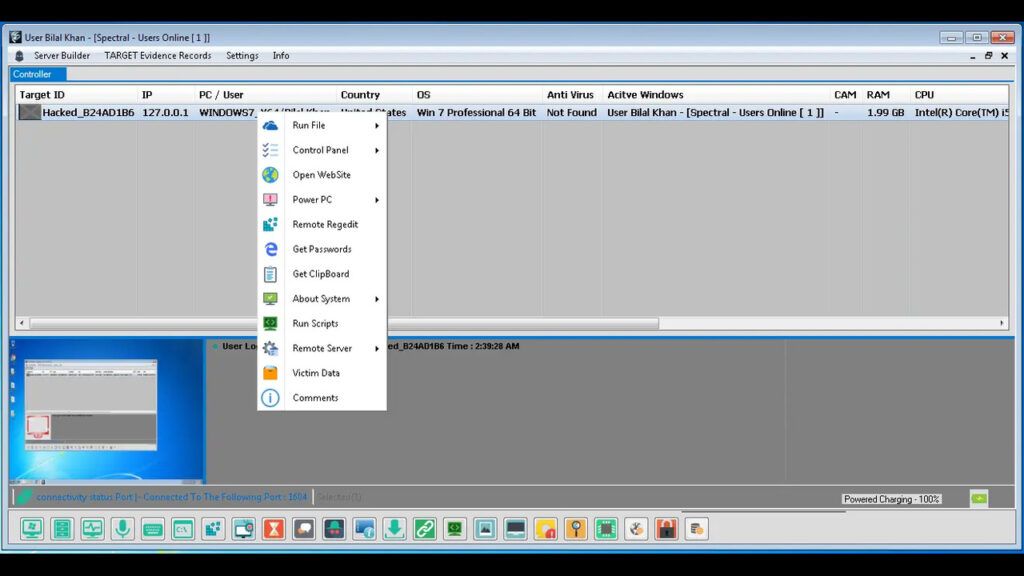This screenshot has height=576, width=1024.
Task: Open the Info menu
Action: (x=281, y=56)
